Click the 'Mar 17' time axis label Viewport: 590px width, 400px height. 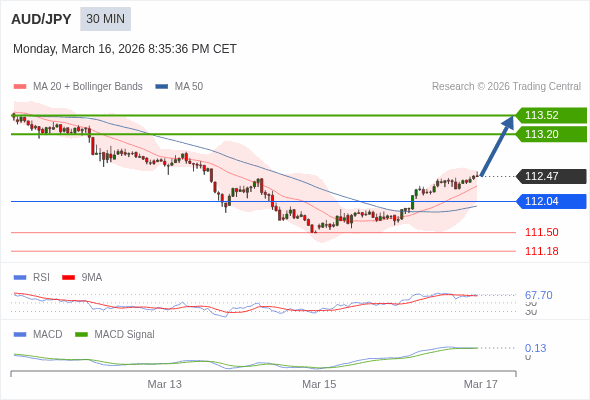click(481, 384)
